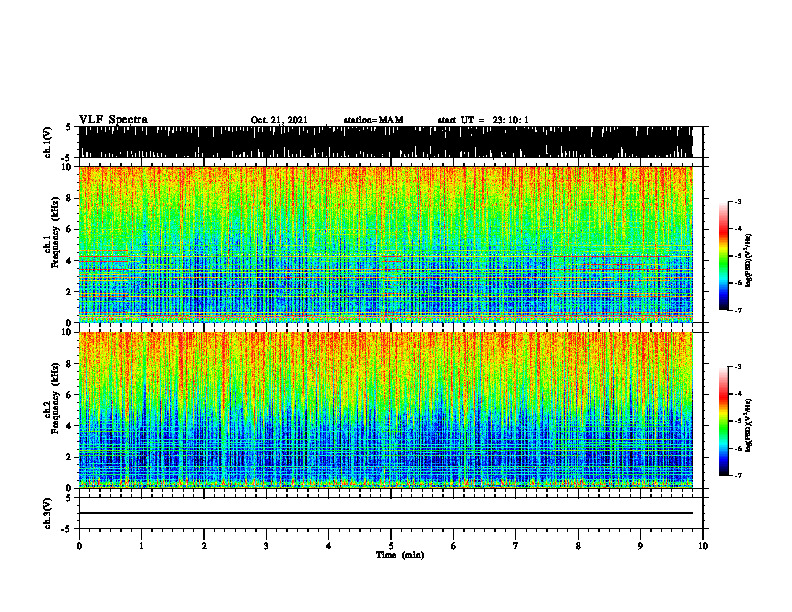
Task: Click the "6" tick on ch.1 frequency axis
Action: point(70,229)
